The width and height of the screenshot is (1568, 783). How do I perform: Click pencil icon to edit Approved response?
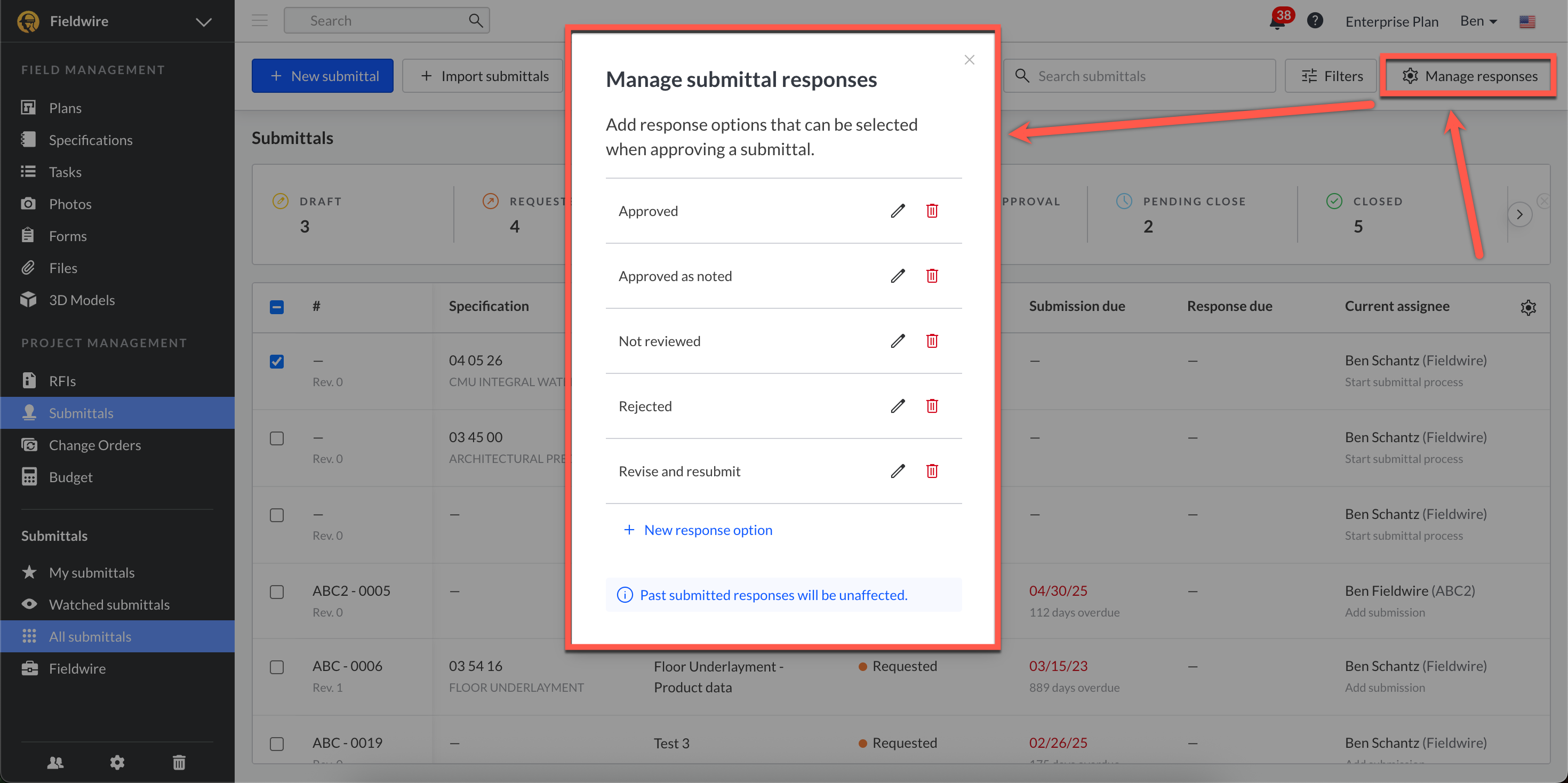897,211
